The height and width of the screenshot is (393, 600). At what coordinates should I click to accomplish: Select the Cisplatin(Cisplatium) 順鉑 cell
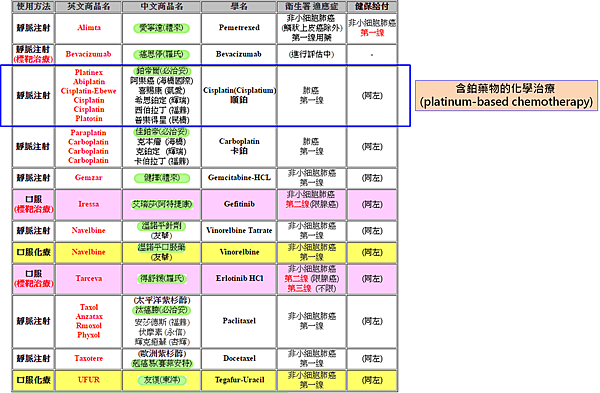[x=239, y=95]
